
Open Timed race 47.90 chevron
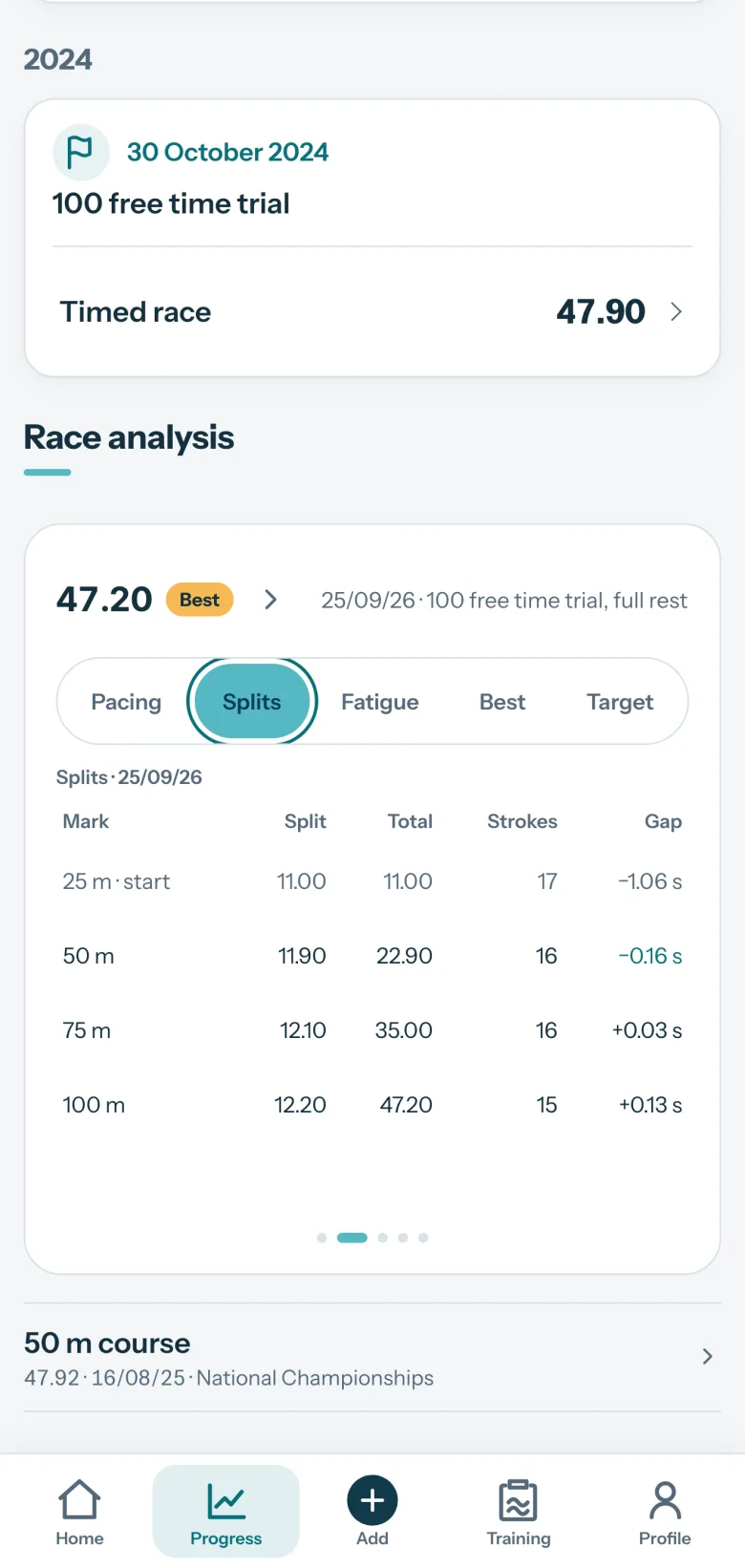pyautogui.click(x=676, y=311)
